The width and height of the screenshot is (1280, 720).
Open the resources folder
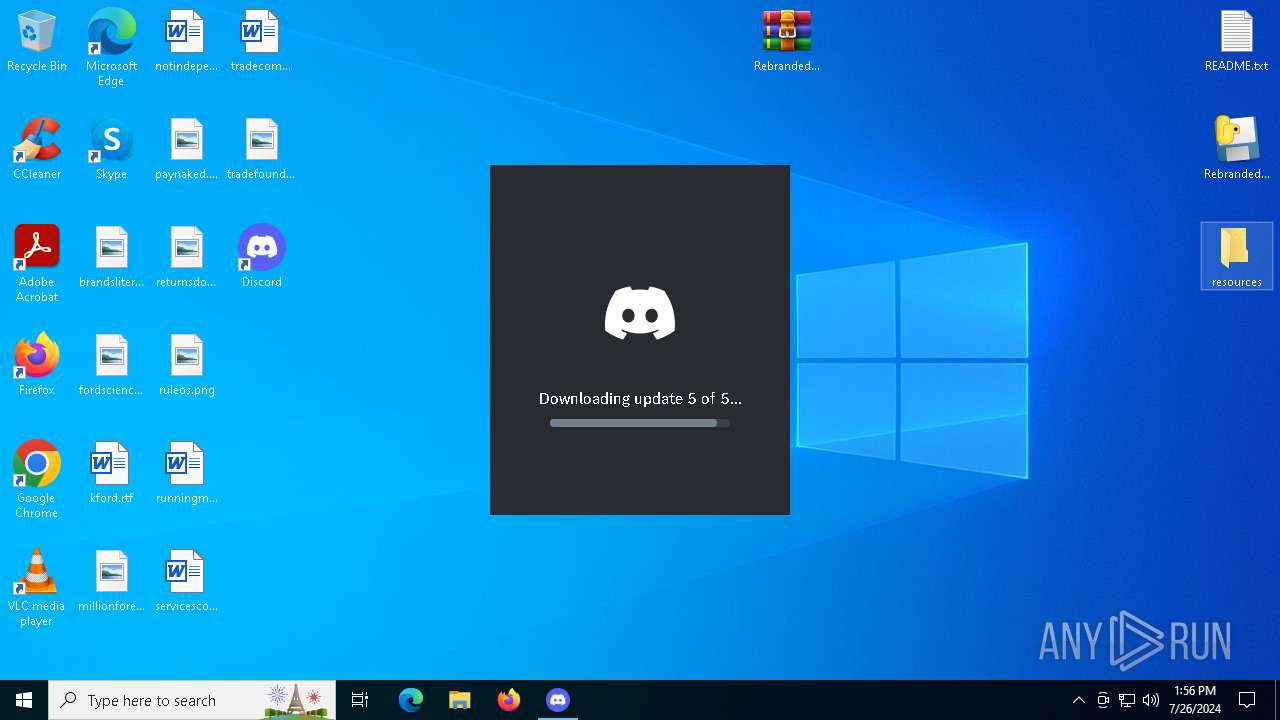point(1236,257)
